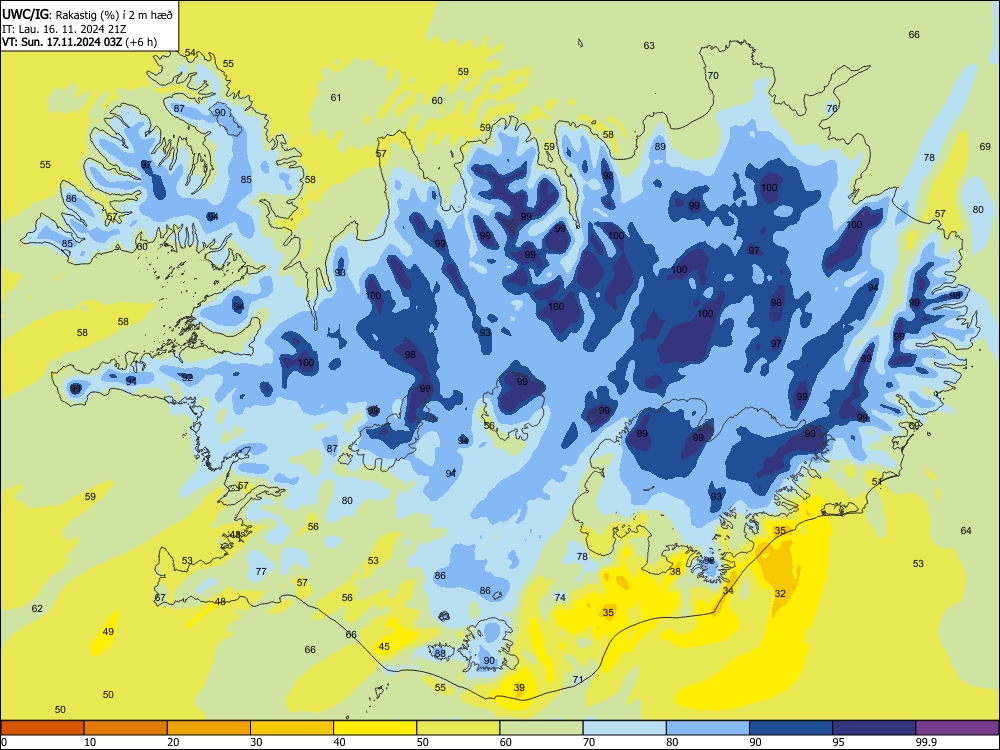This screenshot has height=750, width=1000.
Task: Click the amber 20–30 legend swatch
Action: 209,728
